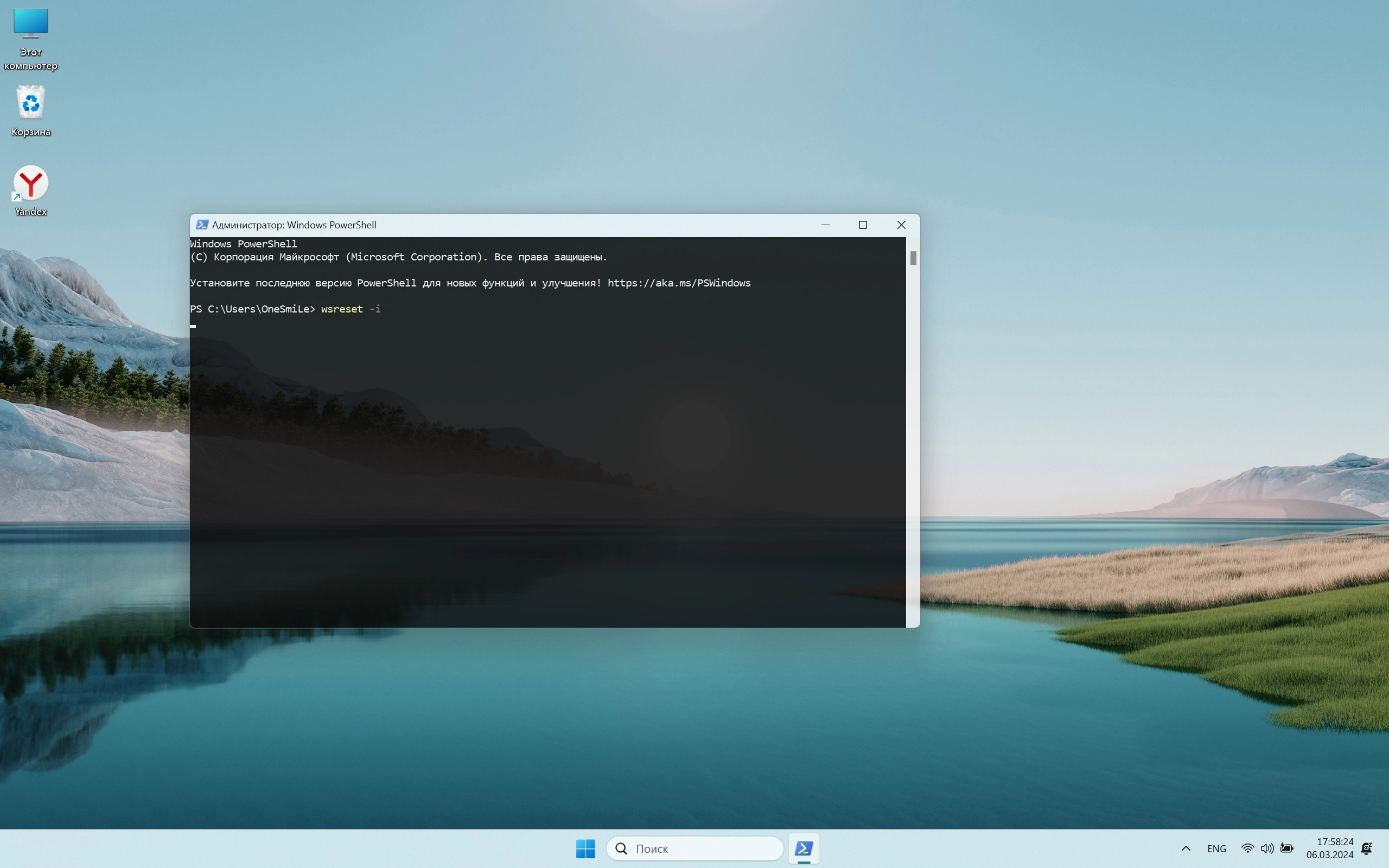Click the aka.ms/PSWindows link in console
This screenshot has height=868, width=1389.
[x=678, y=283]
